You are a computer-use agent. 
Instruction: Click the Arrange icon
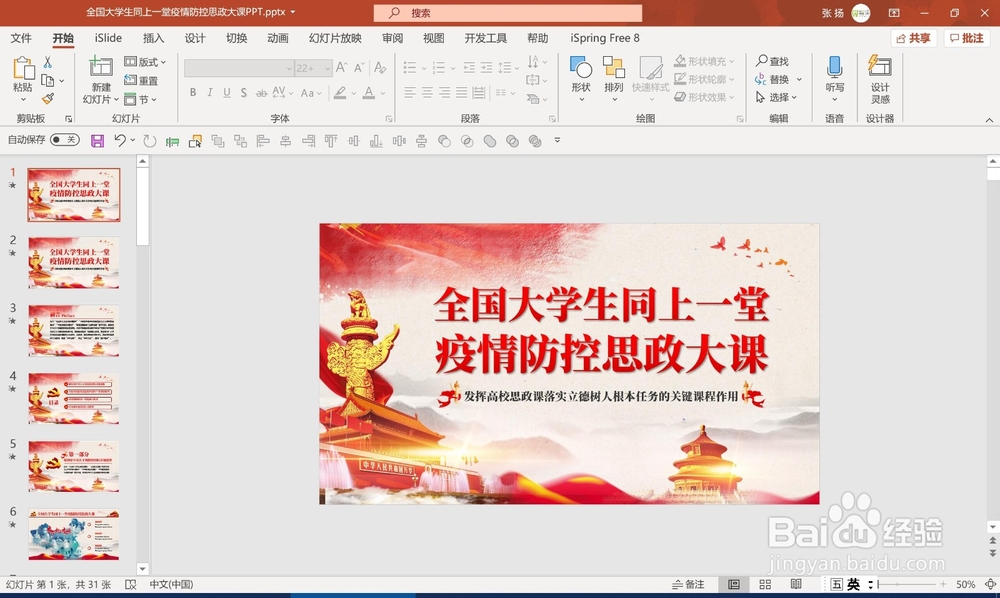point(614,67)
